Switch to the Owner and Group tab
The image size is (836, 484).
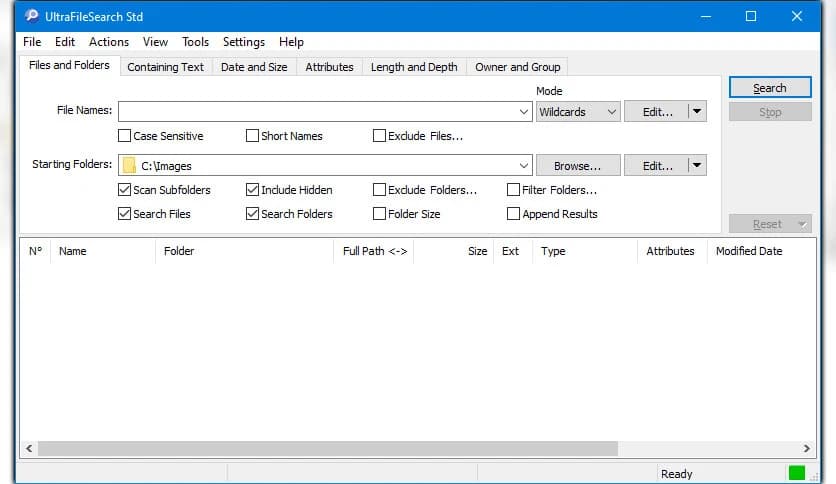click(x=518, y=67)
